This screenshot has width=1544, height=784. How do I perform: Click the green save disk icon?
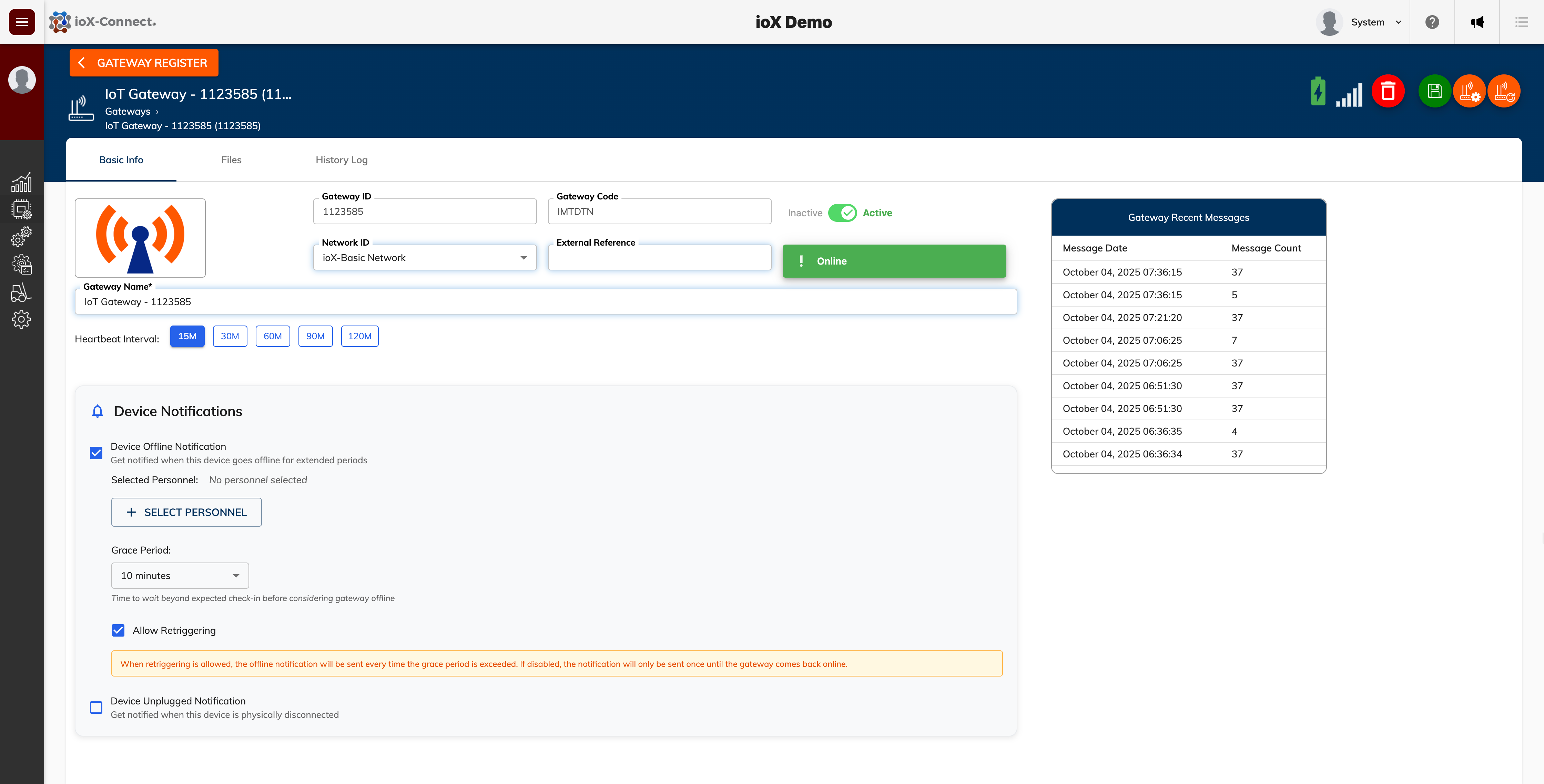tap(1434, 92)
